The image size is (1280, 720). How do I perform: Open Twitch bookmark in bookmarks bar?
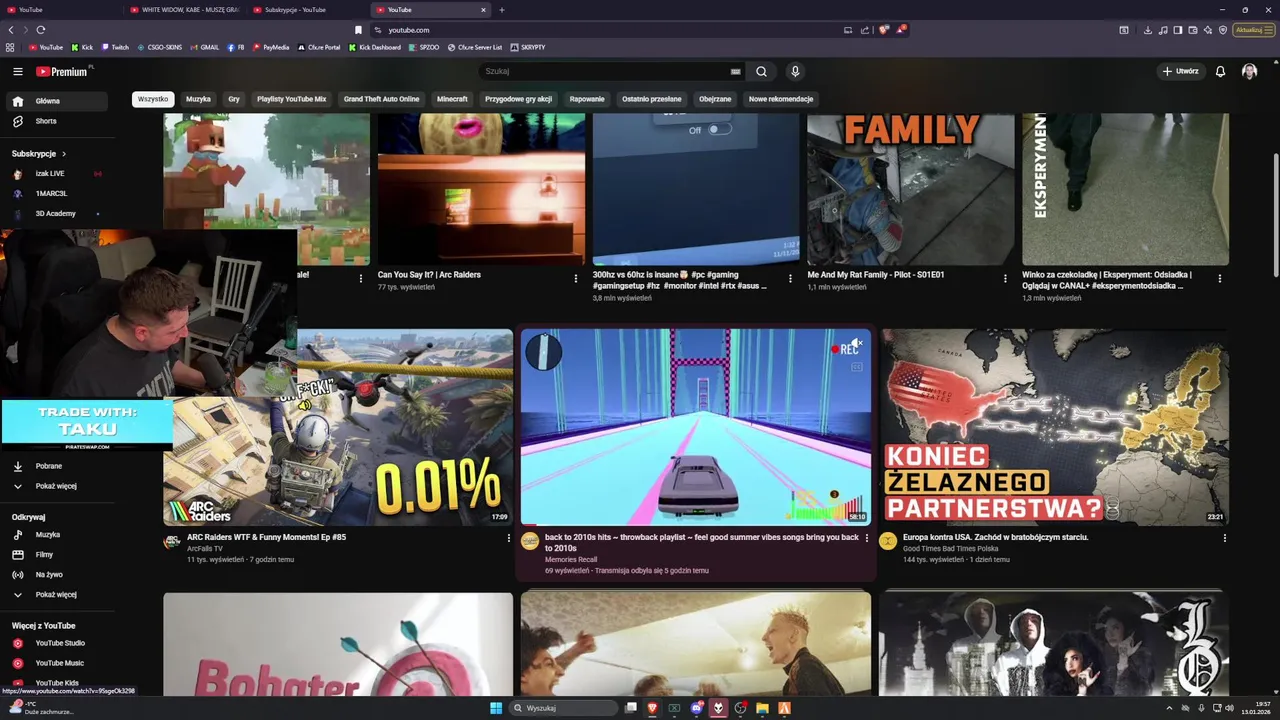115,47
